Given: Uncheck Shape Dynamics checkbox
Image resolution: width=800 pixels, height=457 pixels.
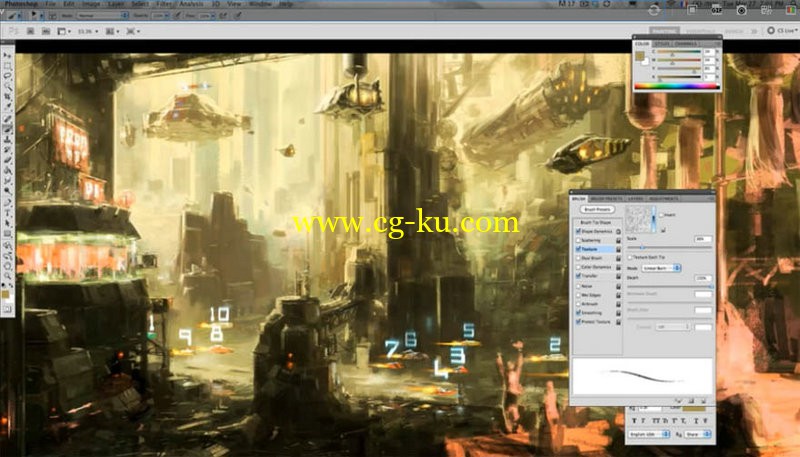Looking at the screenshot, I should 579,232.
